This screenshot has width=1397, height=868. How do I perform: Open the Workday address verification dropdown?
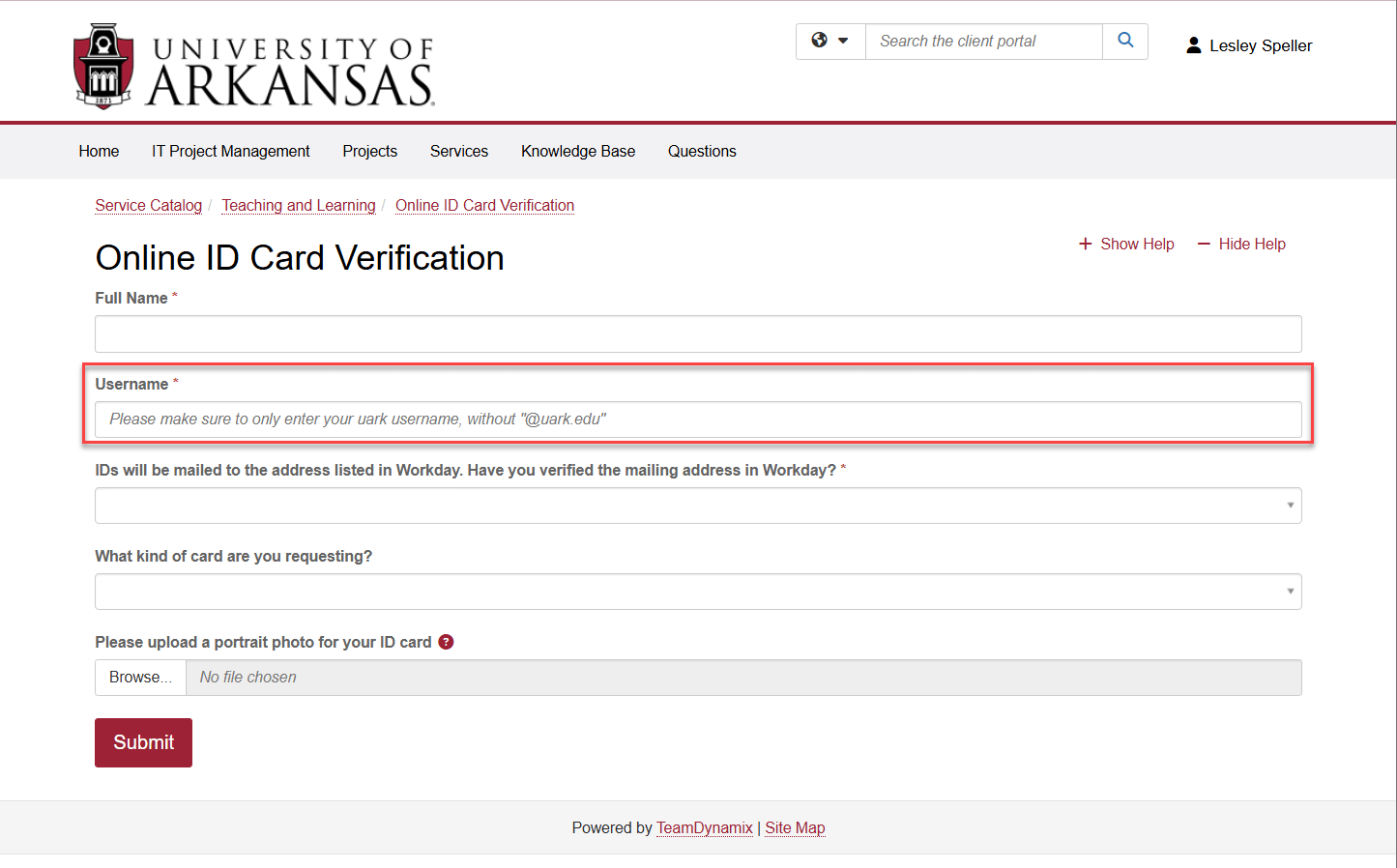pos(698,506)
